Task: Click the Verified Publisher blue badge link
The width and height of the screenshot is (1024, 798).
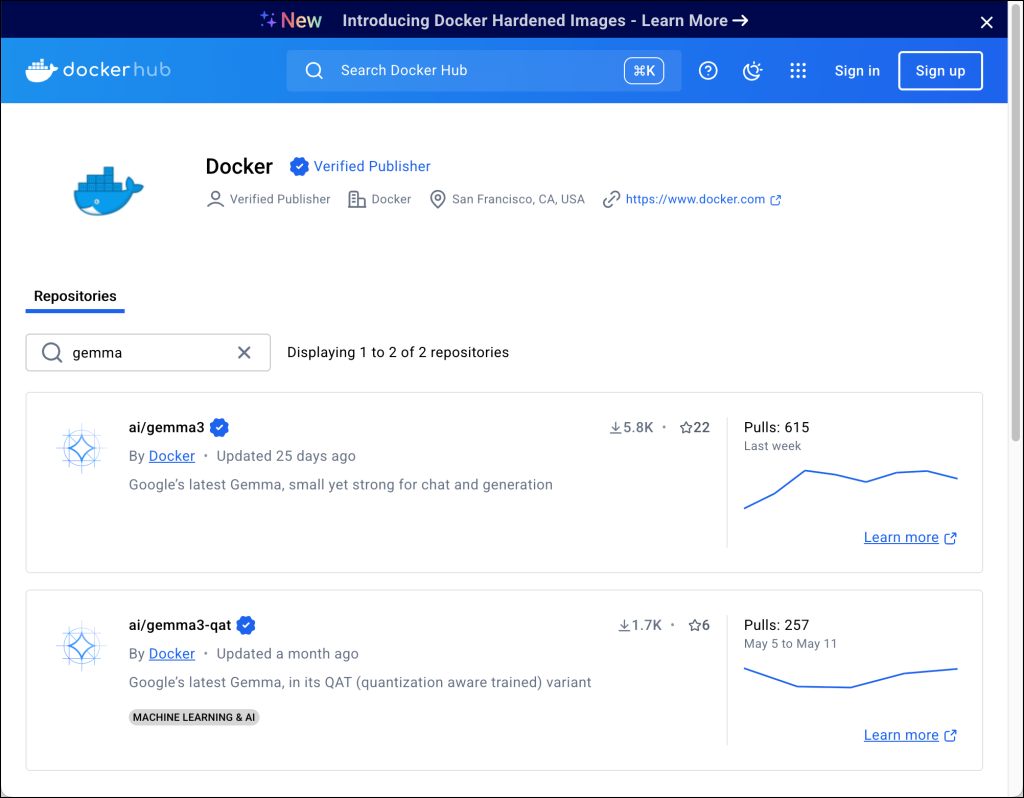Action: [x=372, y=166]
